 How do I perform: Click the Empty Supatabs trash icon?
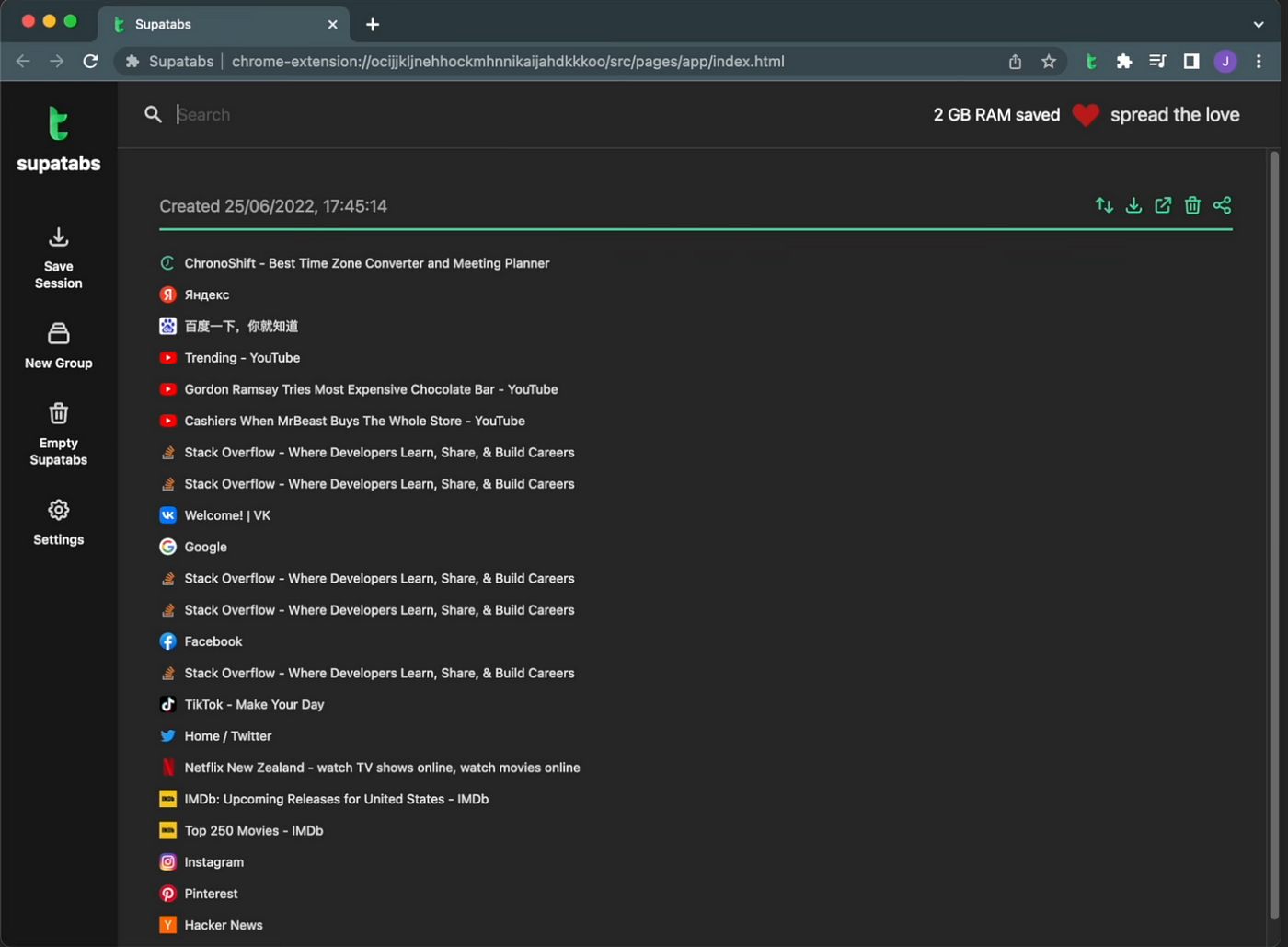click(x=58, y=413)
